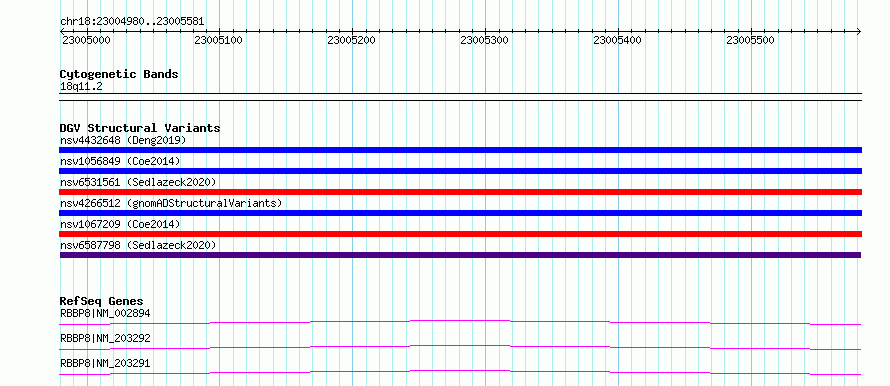Click the chr18:23004980..23005581 region label

(132, 22)
